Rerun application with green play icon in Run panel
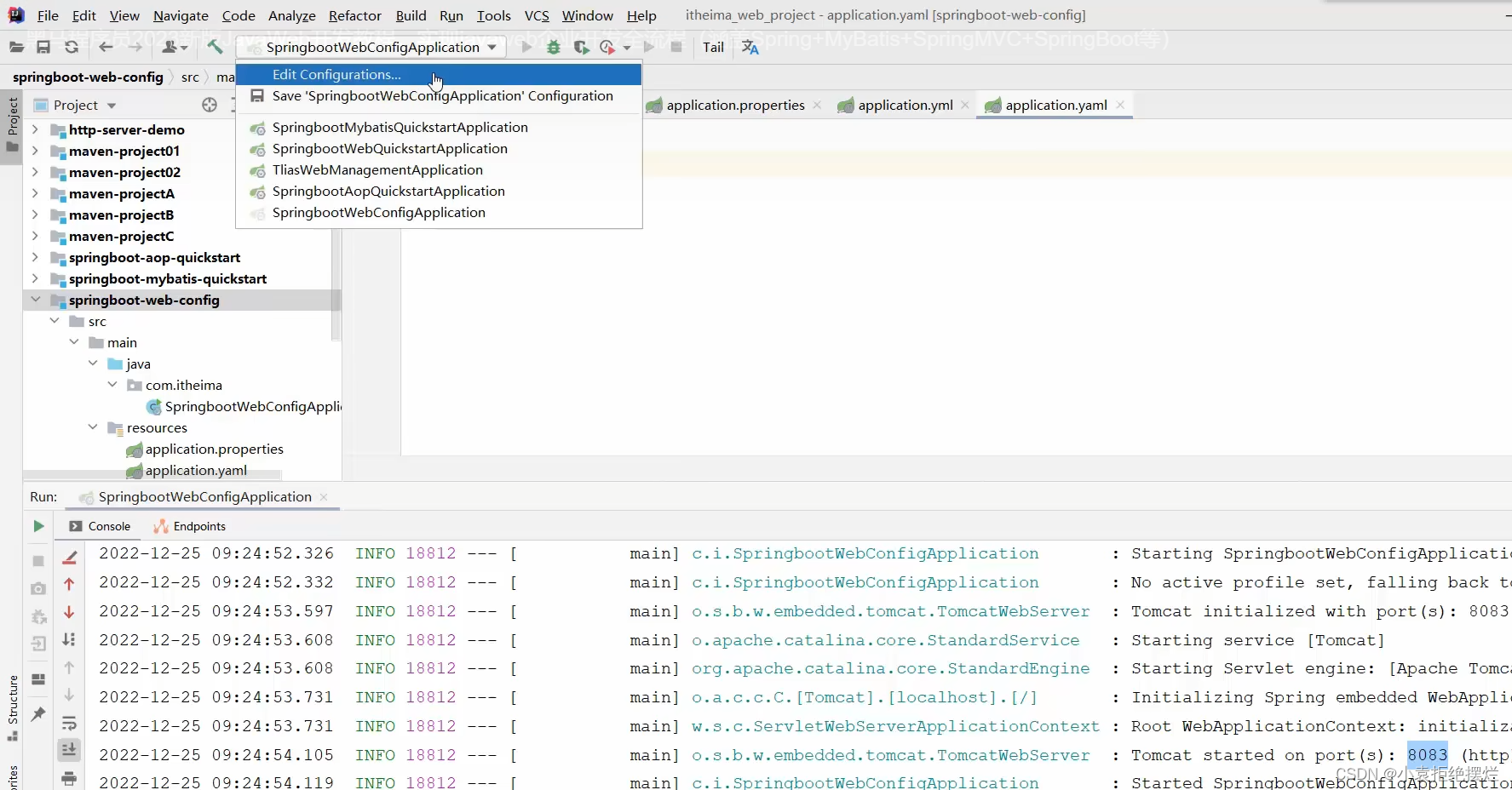The height and width of the screenshot is (790, 1512). click(38, 526)
